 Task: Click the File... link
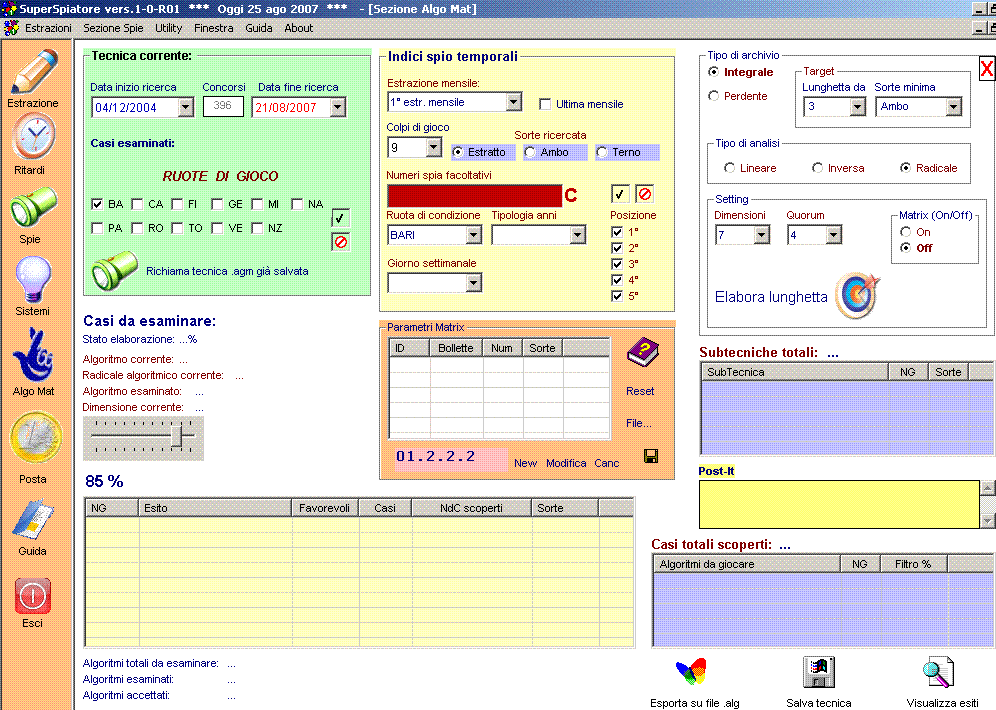click(638, 423)
